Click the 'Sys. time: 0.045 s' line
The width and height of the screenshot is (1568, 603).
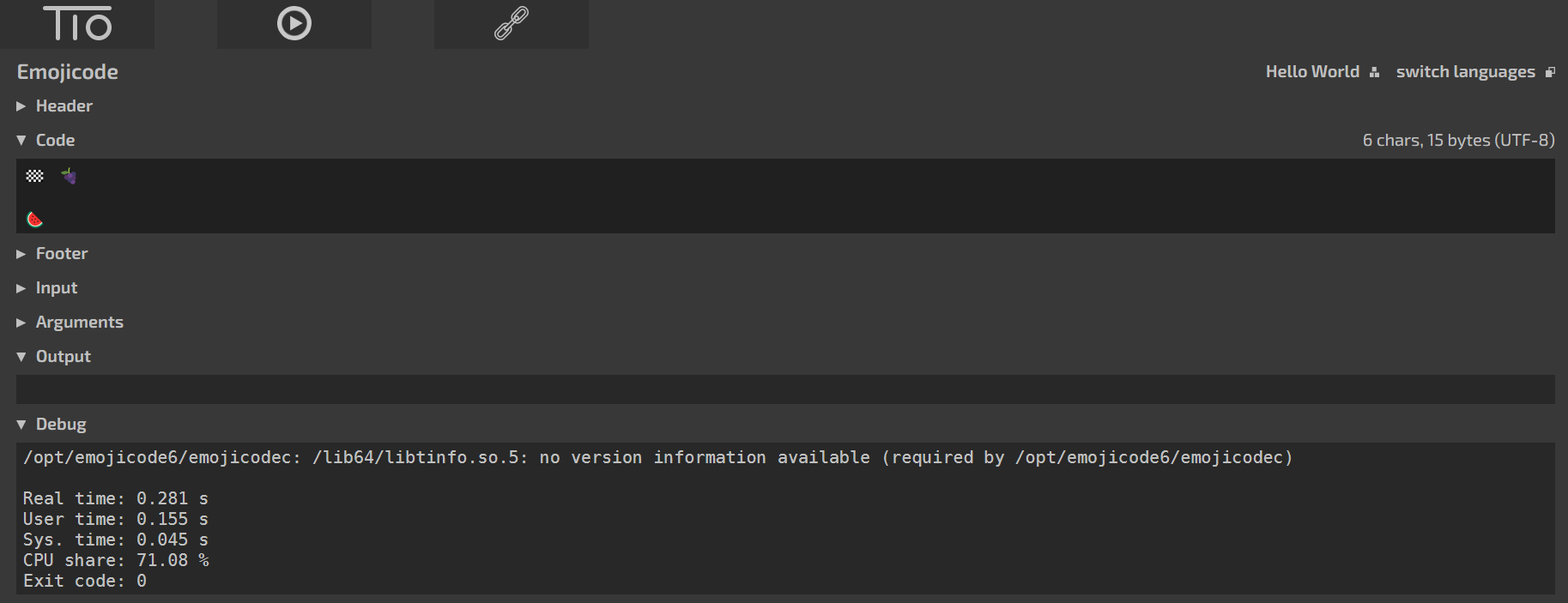[x=116, y=540]
